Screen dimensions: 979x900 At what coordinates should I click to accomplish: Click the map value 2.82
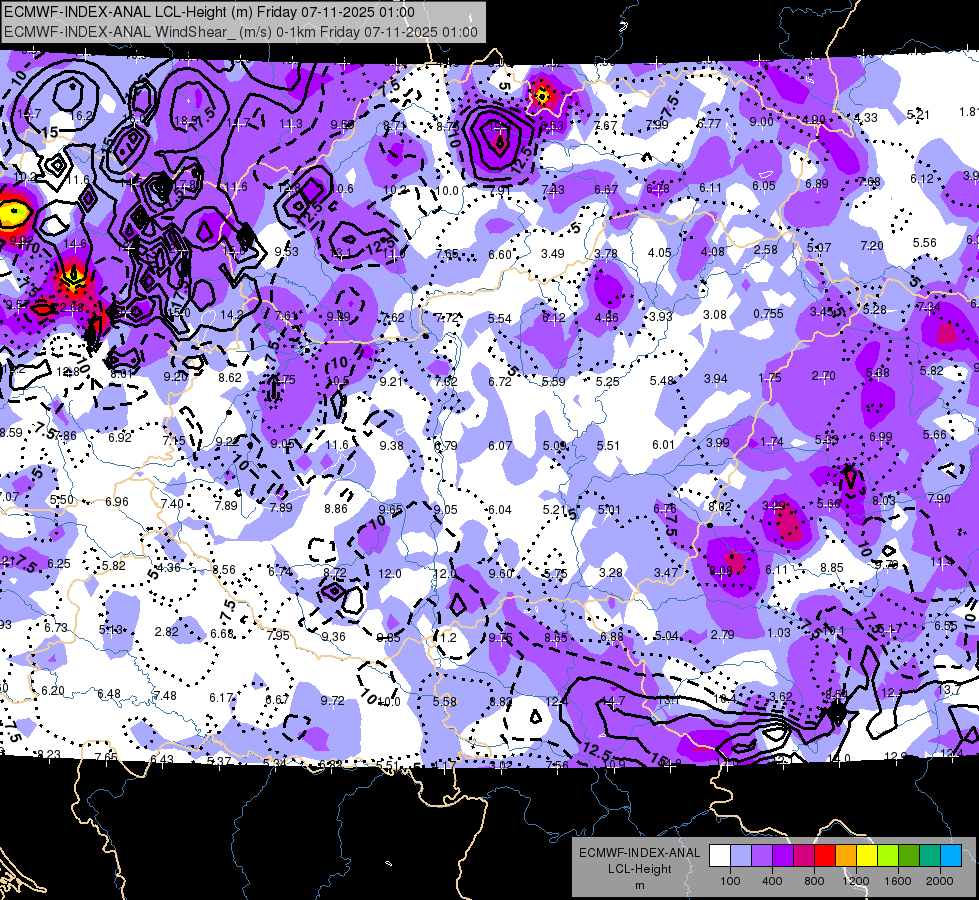[x=167, y=631]
